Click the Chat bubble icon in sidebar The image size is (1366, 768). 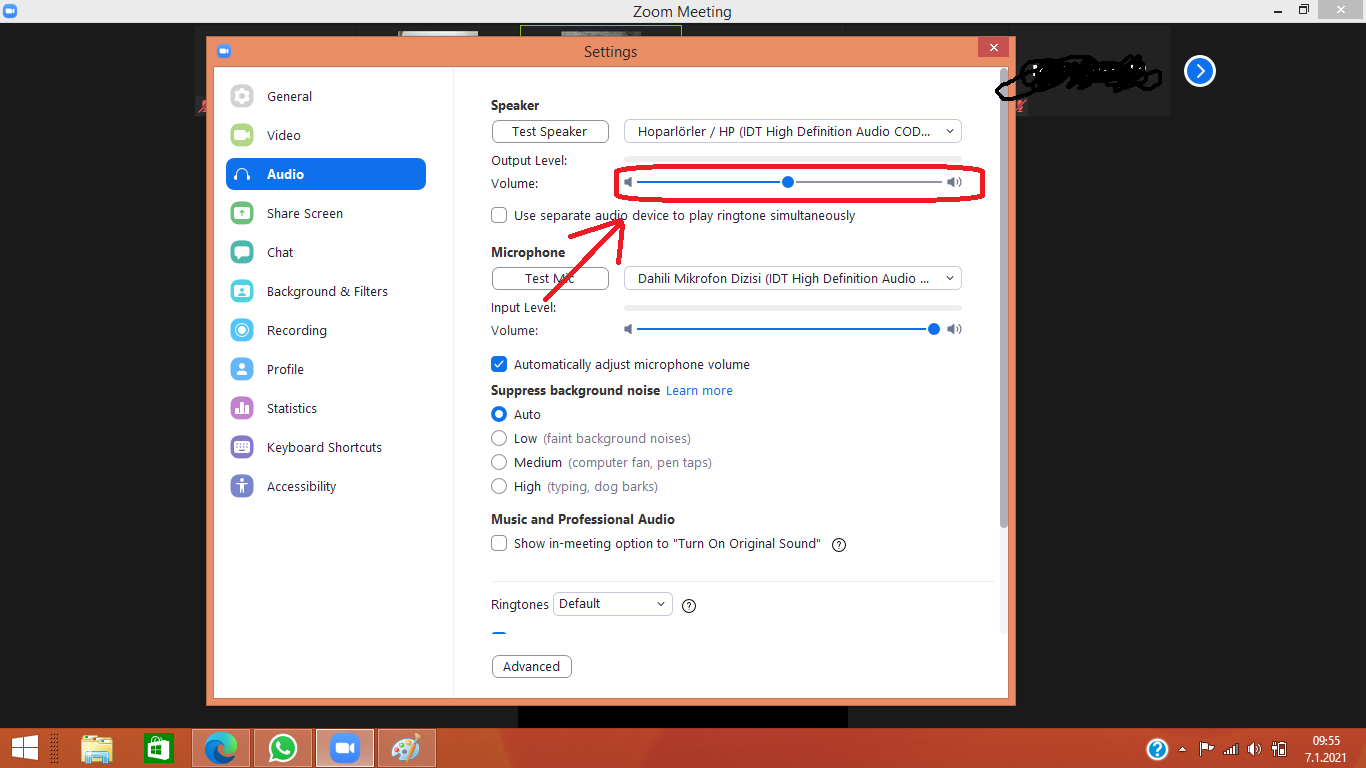[242, 252]
